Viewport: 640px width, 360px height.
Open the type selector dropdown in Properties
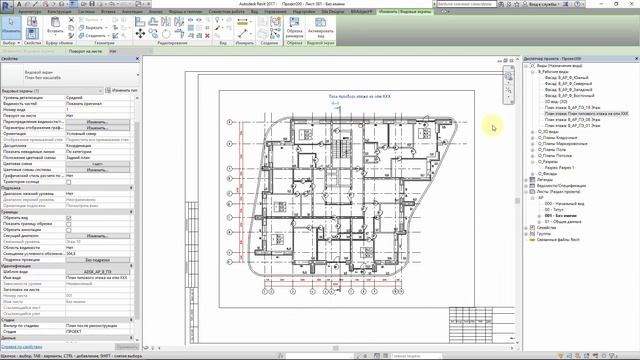137,75
